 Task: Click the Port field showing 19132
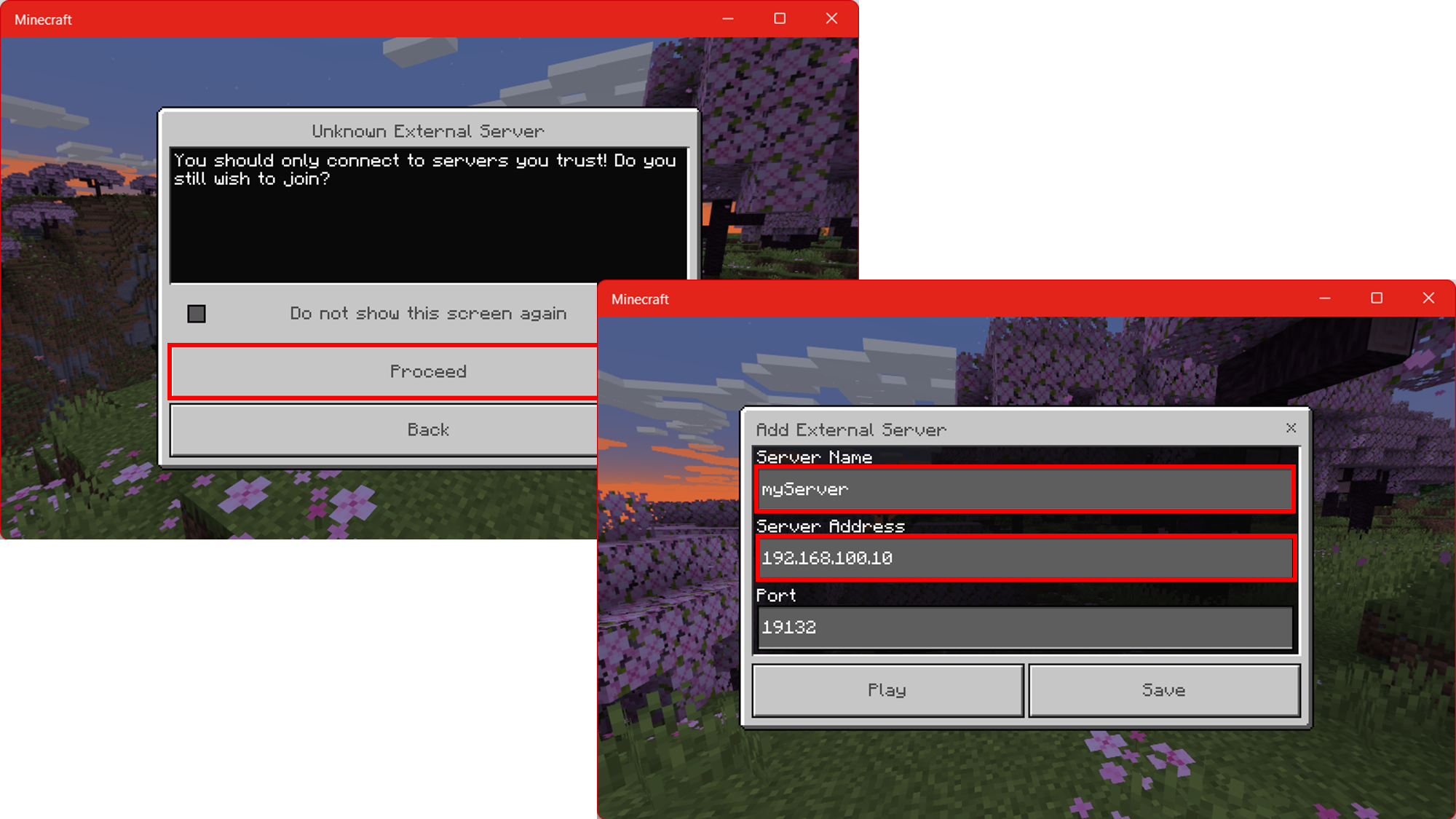pos(1024,627)
